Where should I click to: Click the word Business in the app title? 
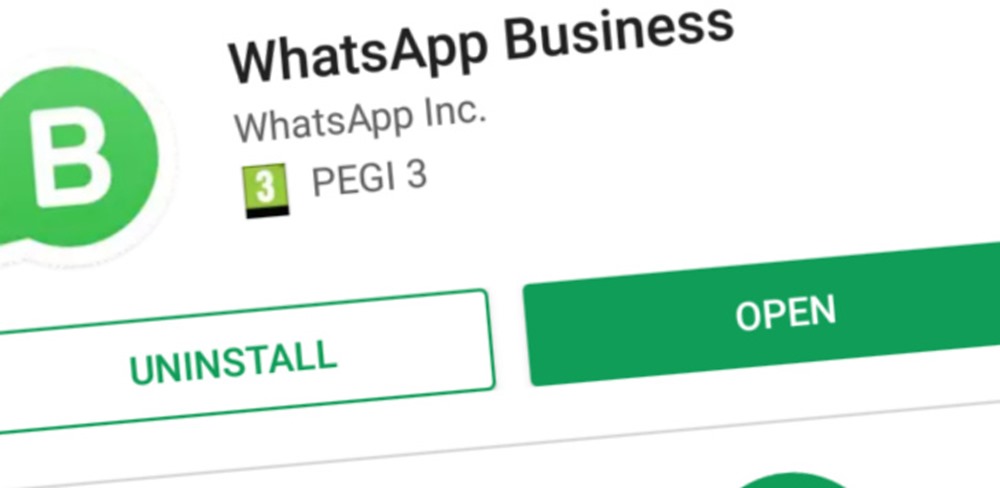tap(620, 31)
